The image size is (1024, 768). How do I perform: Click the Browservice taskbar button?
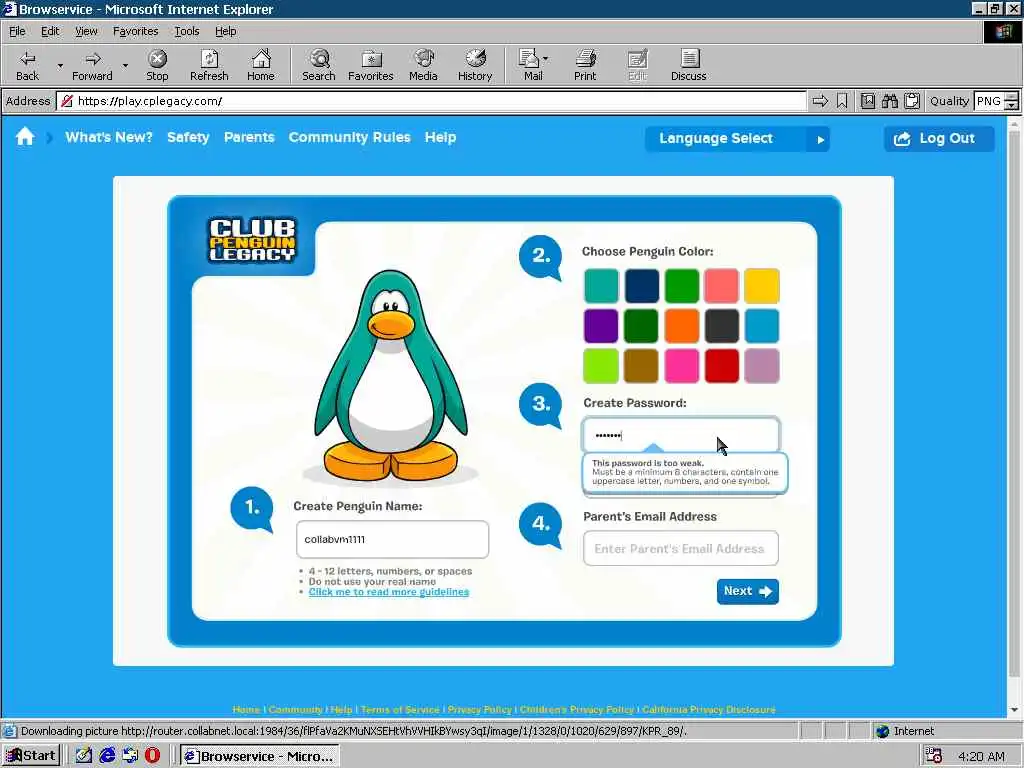[259, 756]
